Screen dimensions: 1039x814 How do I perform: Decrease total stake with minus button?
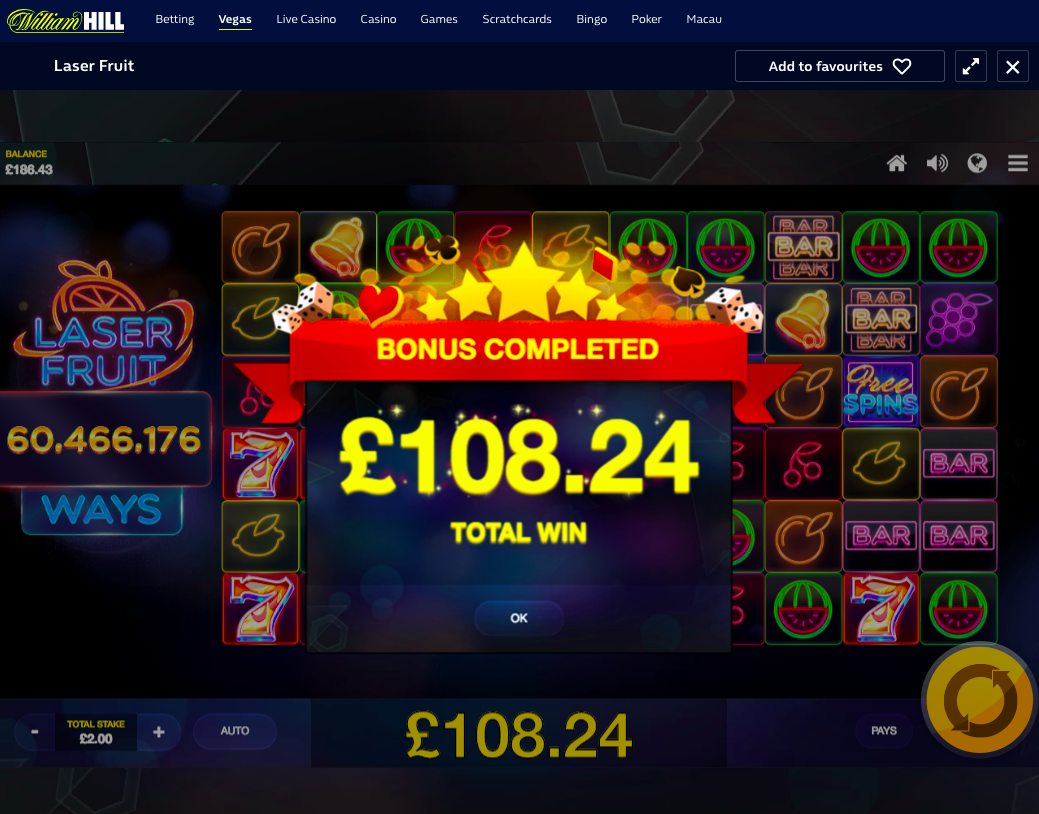(x=34, y=732)
